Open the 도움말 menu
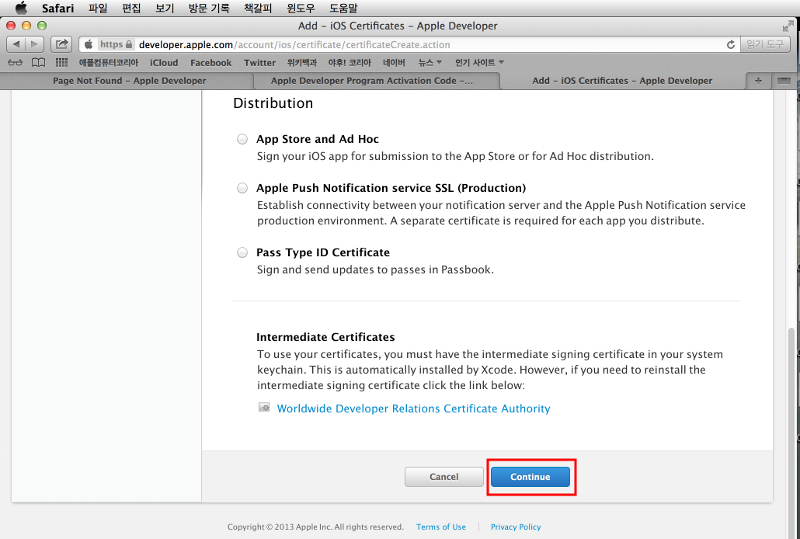The height and width of the screenshot is (539, 800). pos(343,8)
